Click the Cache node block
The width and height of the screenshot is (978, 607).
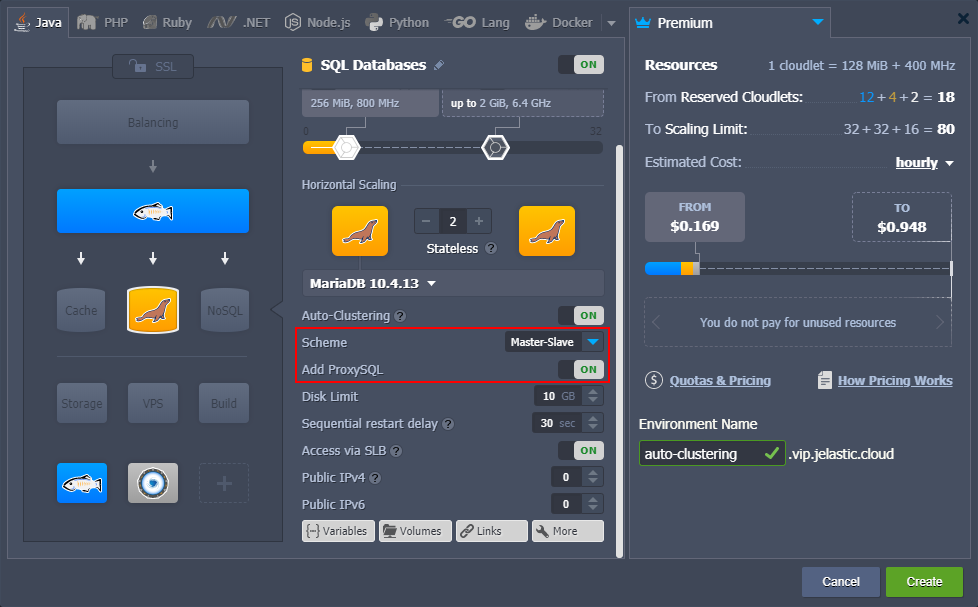pyautogui.click(x=81, y=310)
